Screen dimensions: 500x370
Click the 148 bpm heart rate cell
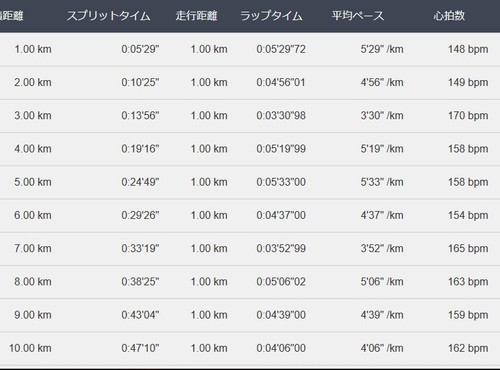468,49
